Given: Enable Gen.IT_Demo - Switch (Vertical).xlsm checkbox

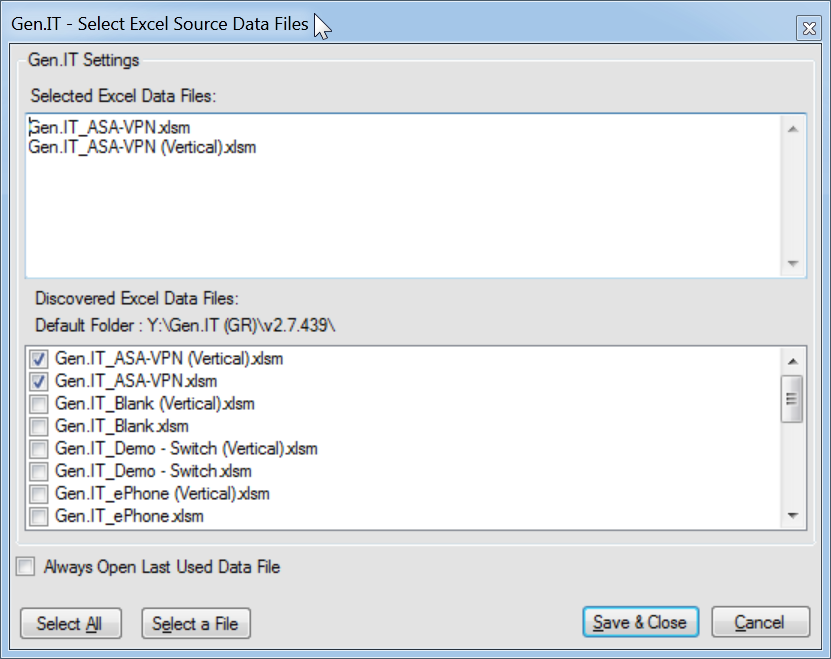Looking at the screenshot, I should pyautogui.click(x=39, y=449).
